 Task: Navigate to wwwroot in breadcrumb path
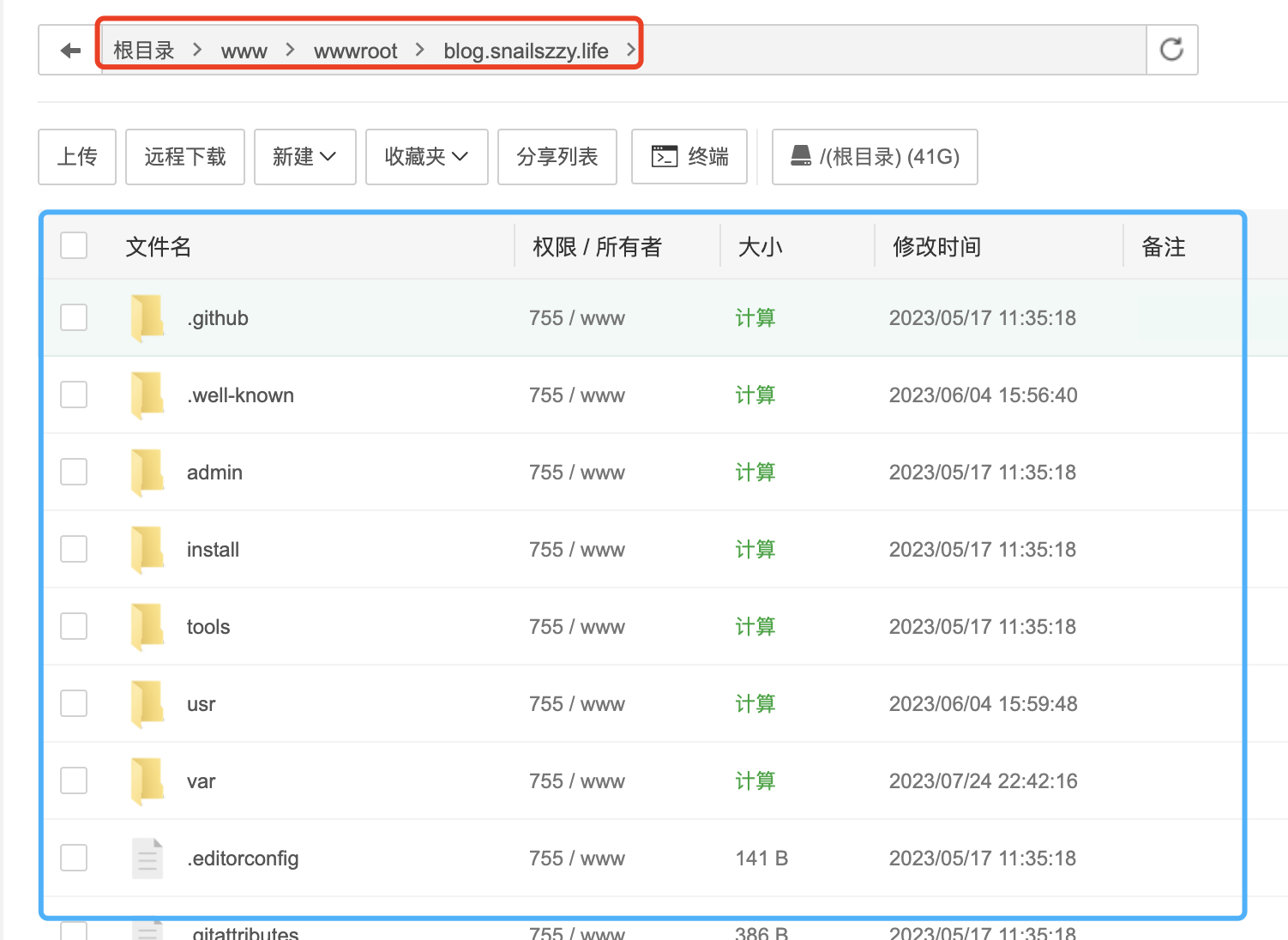(x=355, y=51)
